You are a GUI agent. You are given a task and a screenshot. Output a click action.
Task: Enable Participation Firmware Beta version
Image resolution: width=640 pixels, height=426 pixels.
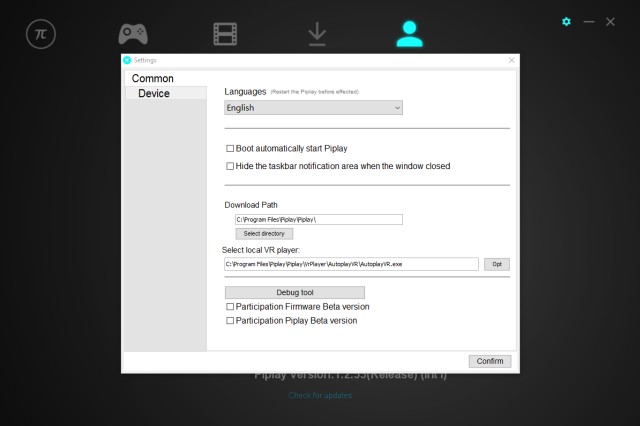pyautogui.click(x=230, y=307)
